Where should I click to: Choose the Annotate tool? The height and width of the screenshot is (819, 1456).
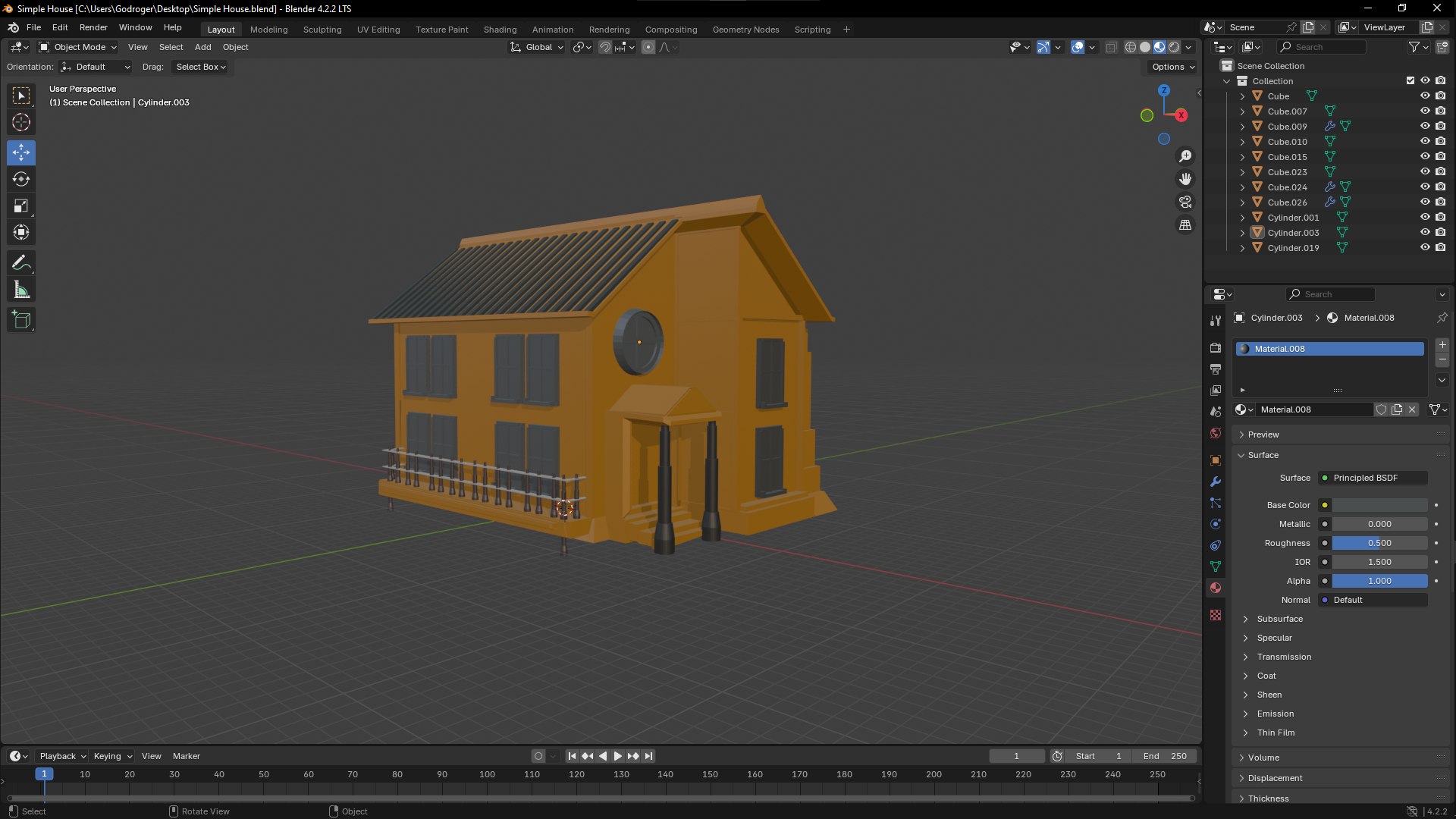21,262
